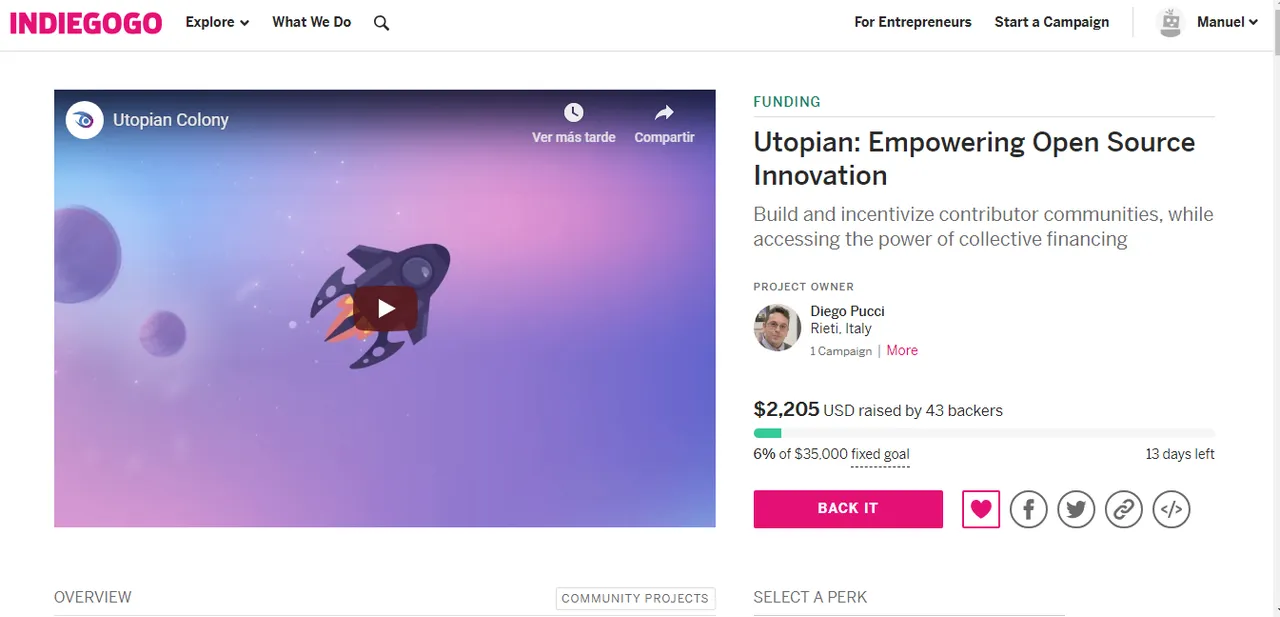
Task: Click the Start a Campaign link
Action: click(x=1052, y=22)
